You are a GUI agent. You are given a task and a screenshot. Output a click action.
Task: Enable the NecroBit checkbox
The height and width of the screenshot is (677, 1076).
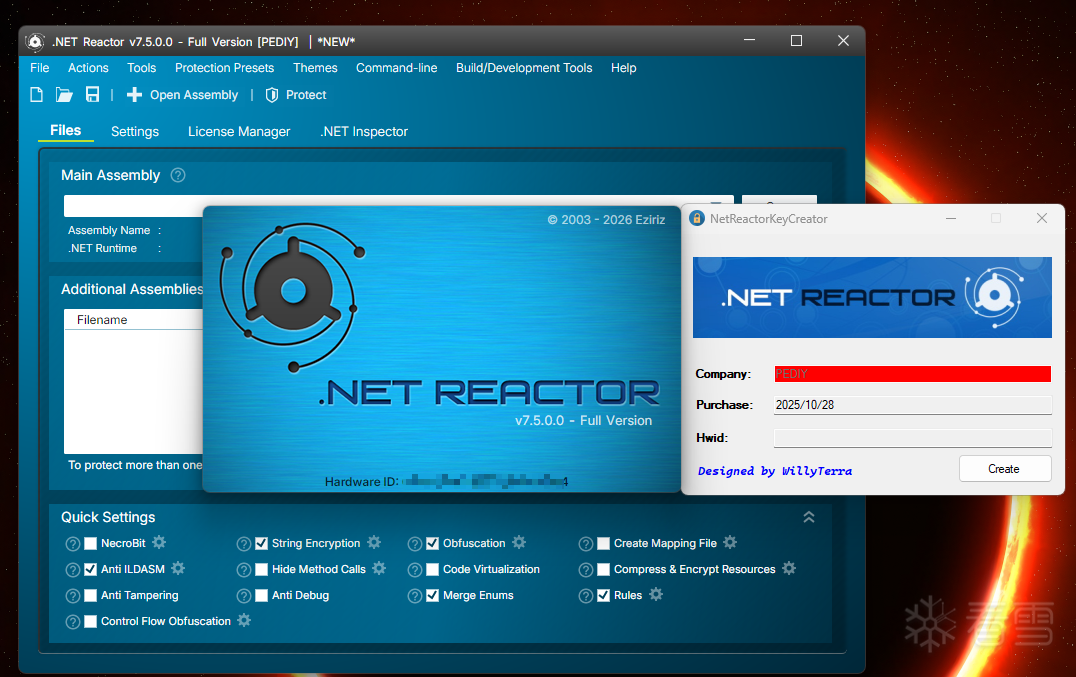click(91, 542)
